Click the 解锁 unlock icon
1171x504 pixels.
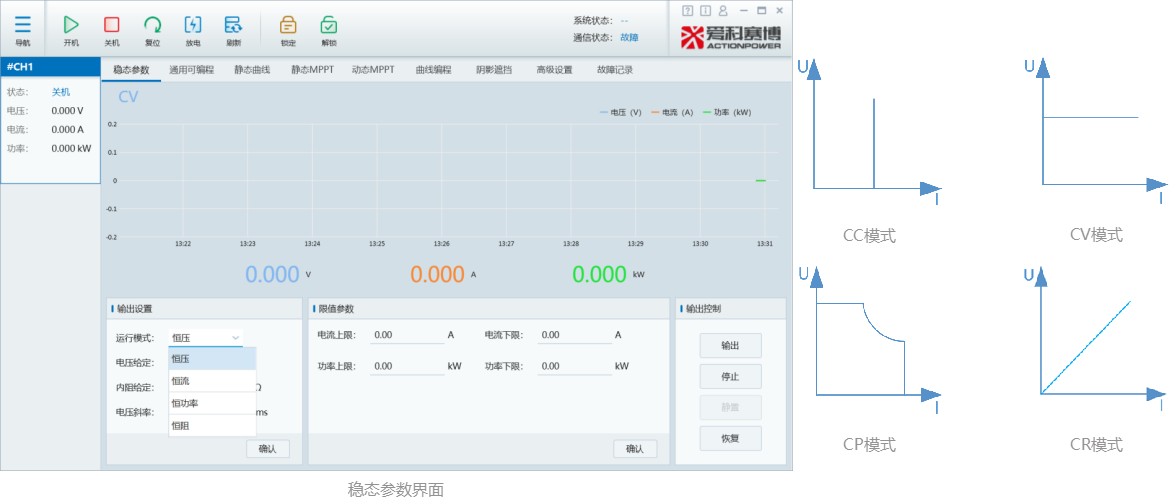pos(329,25)
